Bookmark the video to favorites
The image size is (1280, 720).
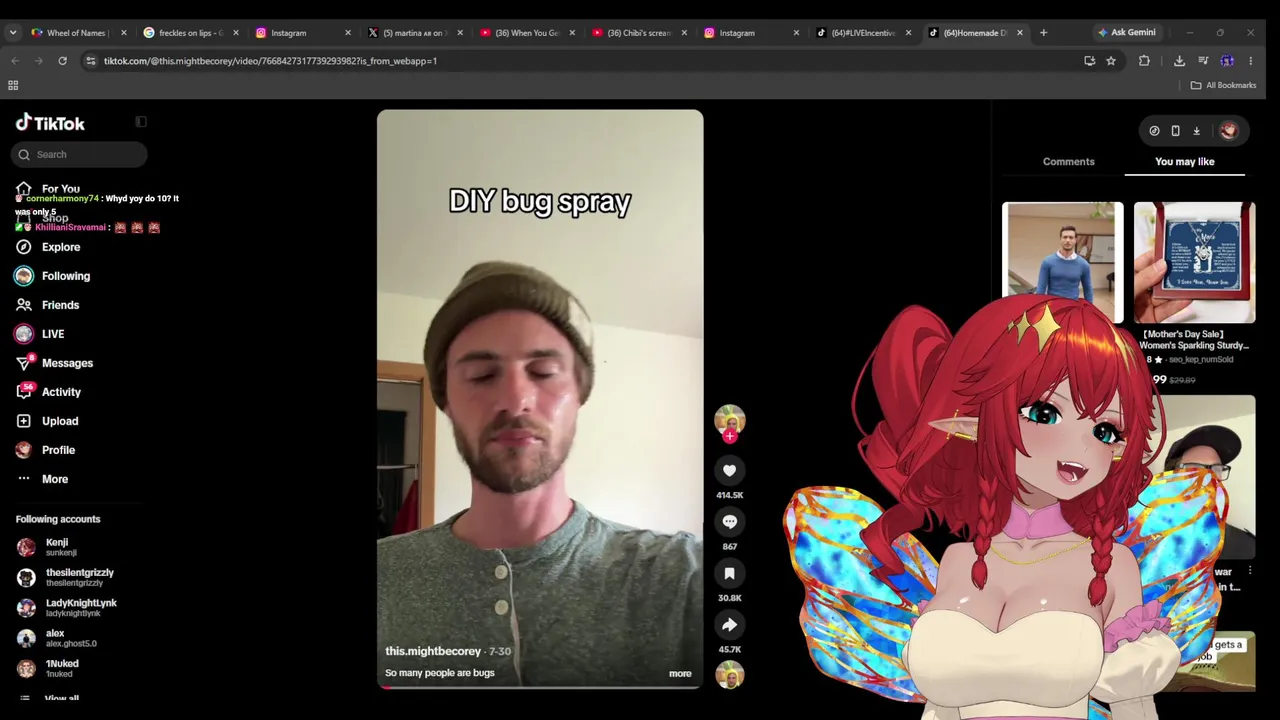pos(729,574)
